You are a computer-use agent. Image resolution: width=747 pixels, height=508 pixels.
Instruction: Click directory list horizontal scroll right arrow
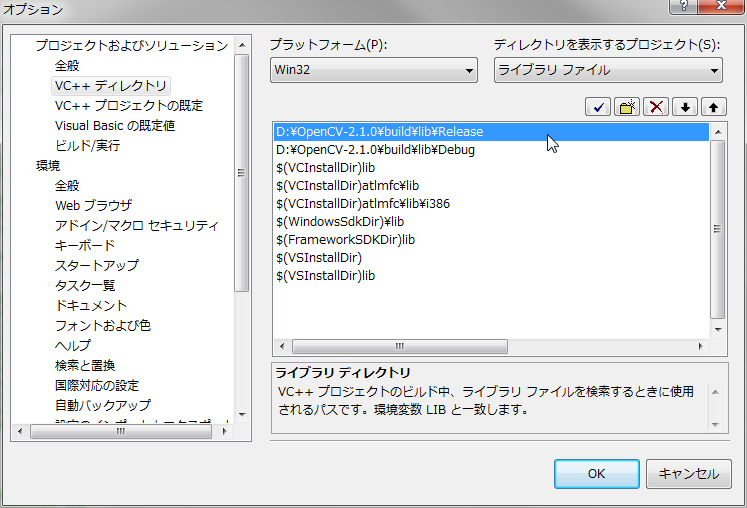[700, 346]
